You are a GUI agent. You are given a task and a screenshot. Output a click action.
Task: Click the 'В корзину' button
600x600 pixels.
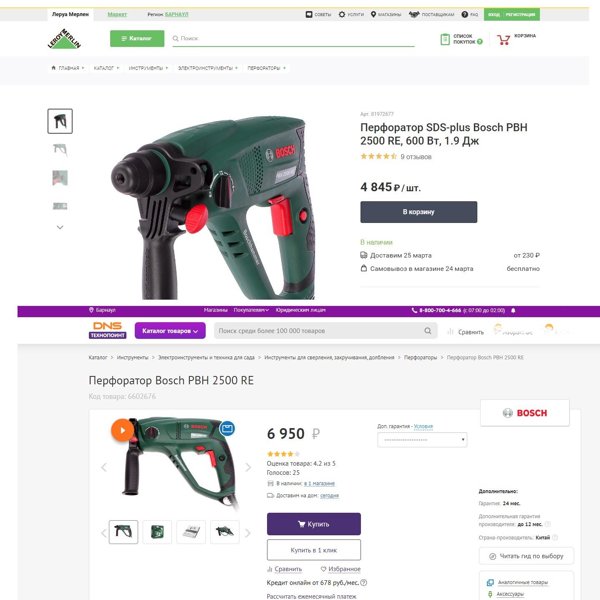coord(419,212)
